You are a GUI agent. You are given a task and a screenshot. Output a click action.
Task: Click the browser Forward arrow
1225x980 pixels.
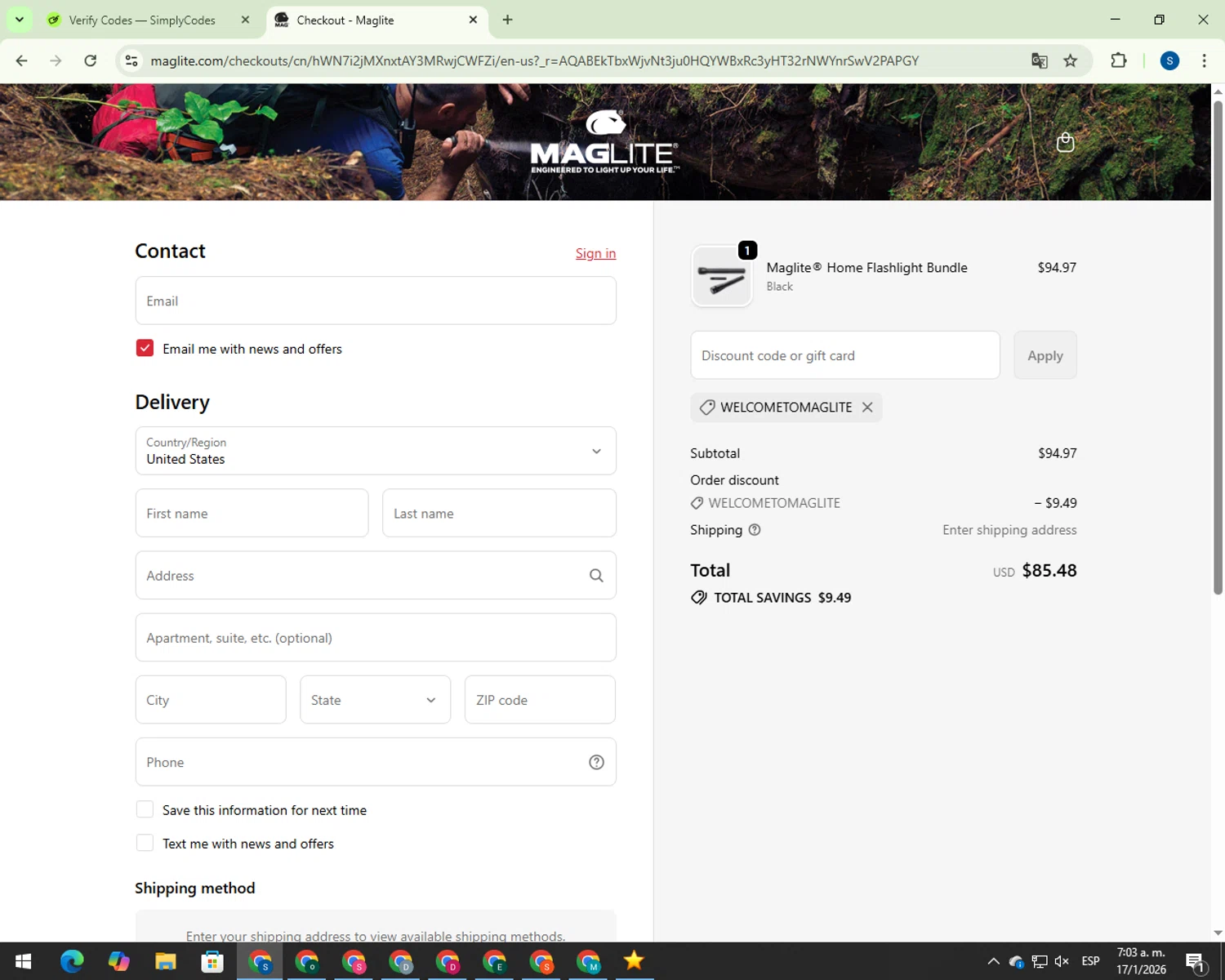click(x=56, y=60)
